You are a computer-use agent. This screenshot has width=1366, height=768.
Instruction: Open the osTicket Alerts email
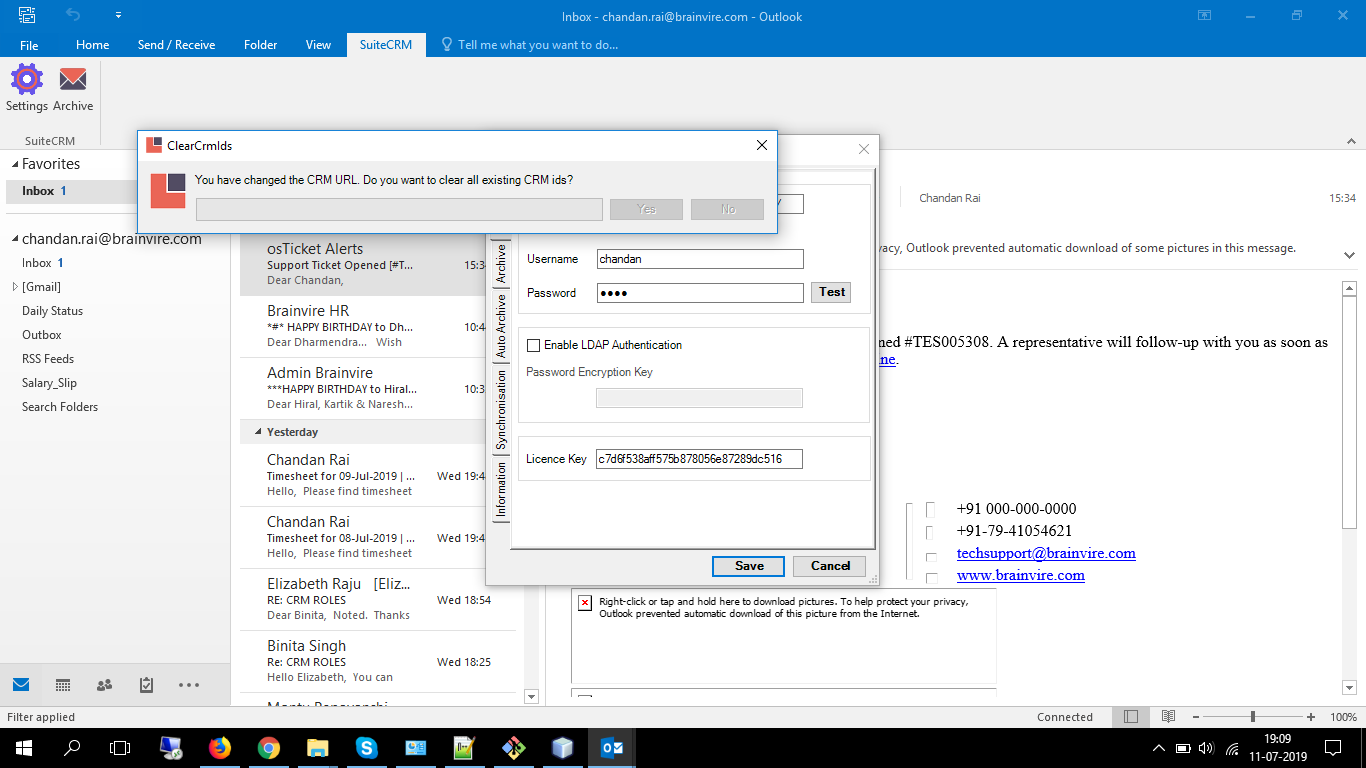364,265
